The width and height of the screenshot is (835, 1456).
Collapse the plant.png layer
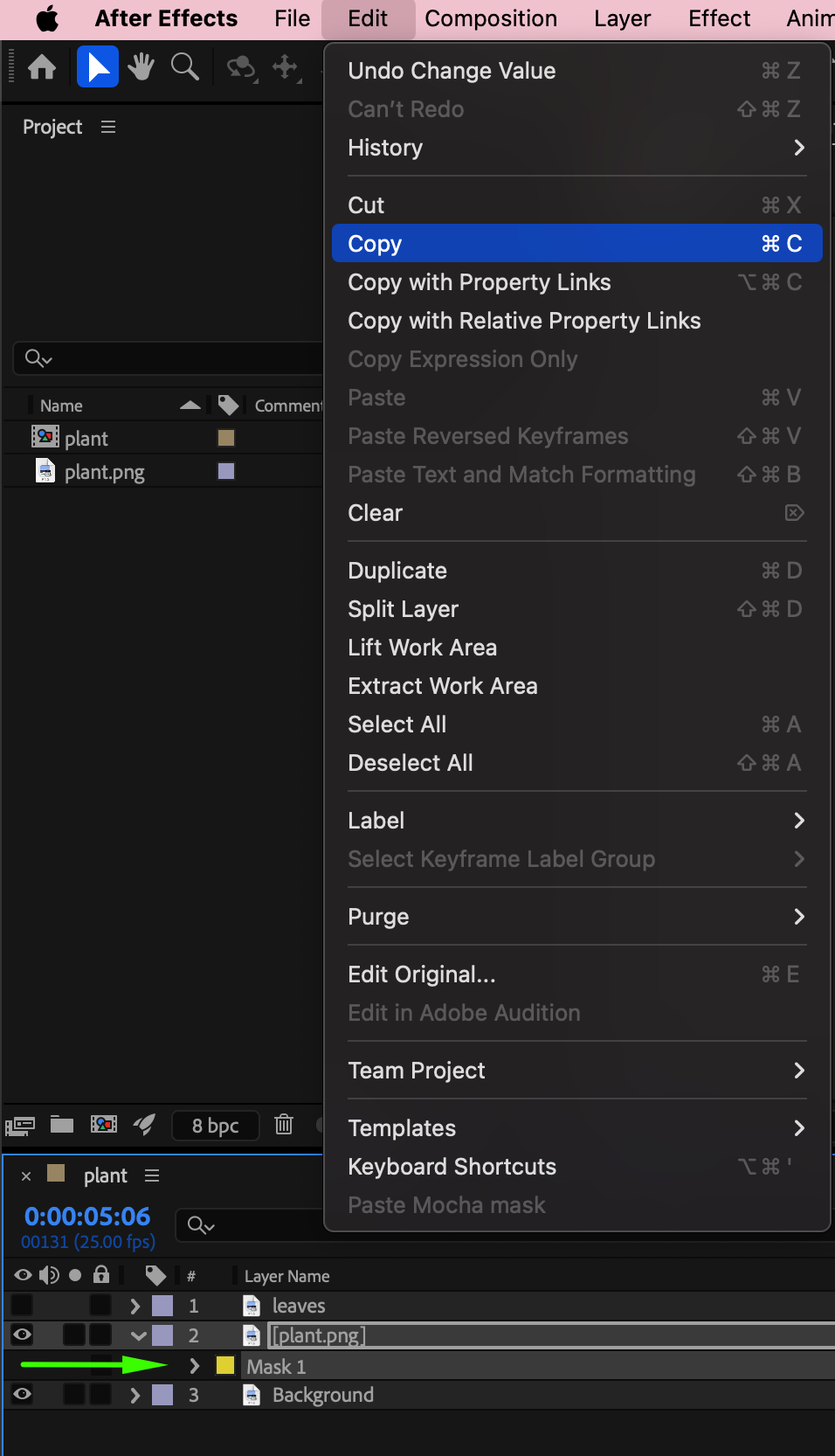[x=138, y=1335]
